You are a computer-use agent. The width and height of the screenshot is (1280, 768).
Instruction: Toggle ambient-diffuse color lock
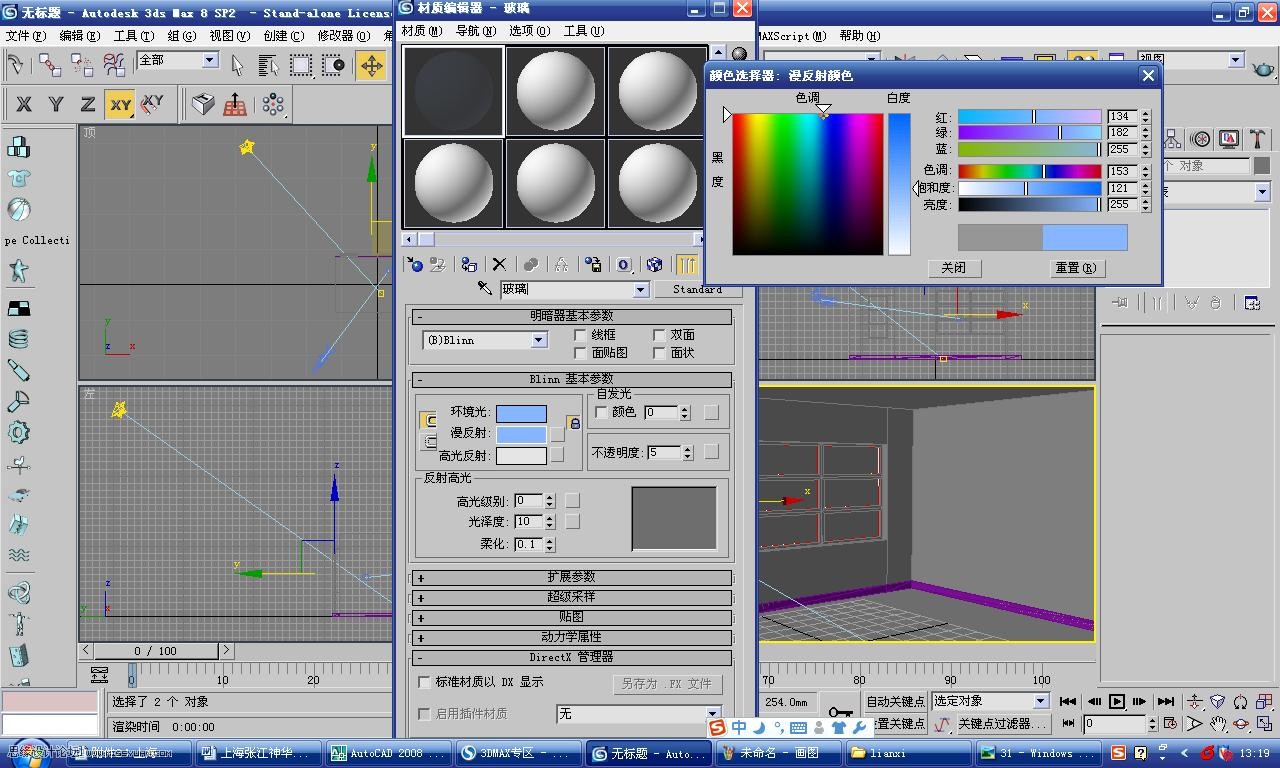coord(574,423)
